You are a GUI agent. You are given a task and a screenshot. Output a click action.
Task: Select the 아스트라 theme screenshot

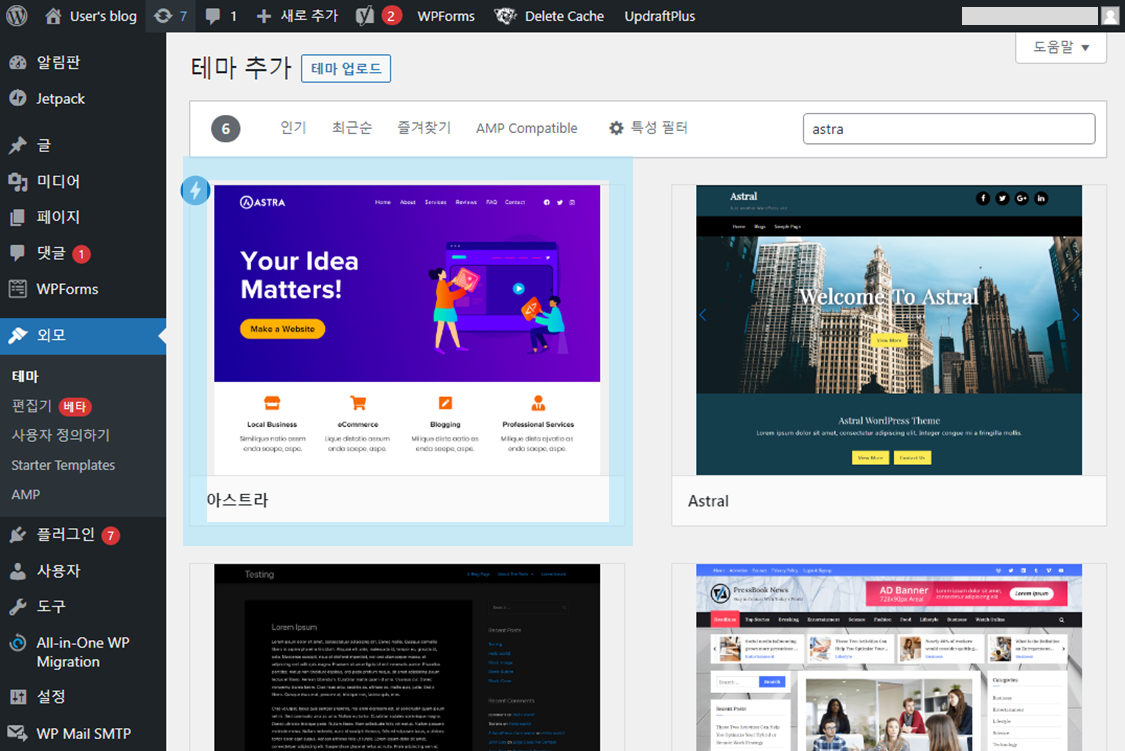407,330
